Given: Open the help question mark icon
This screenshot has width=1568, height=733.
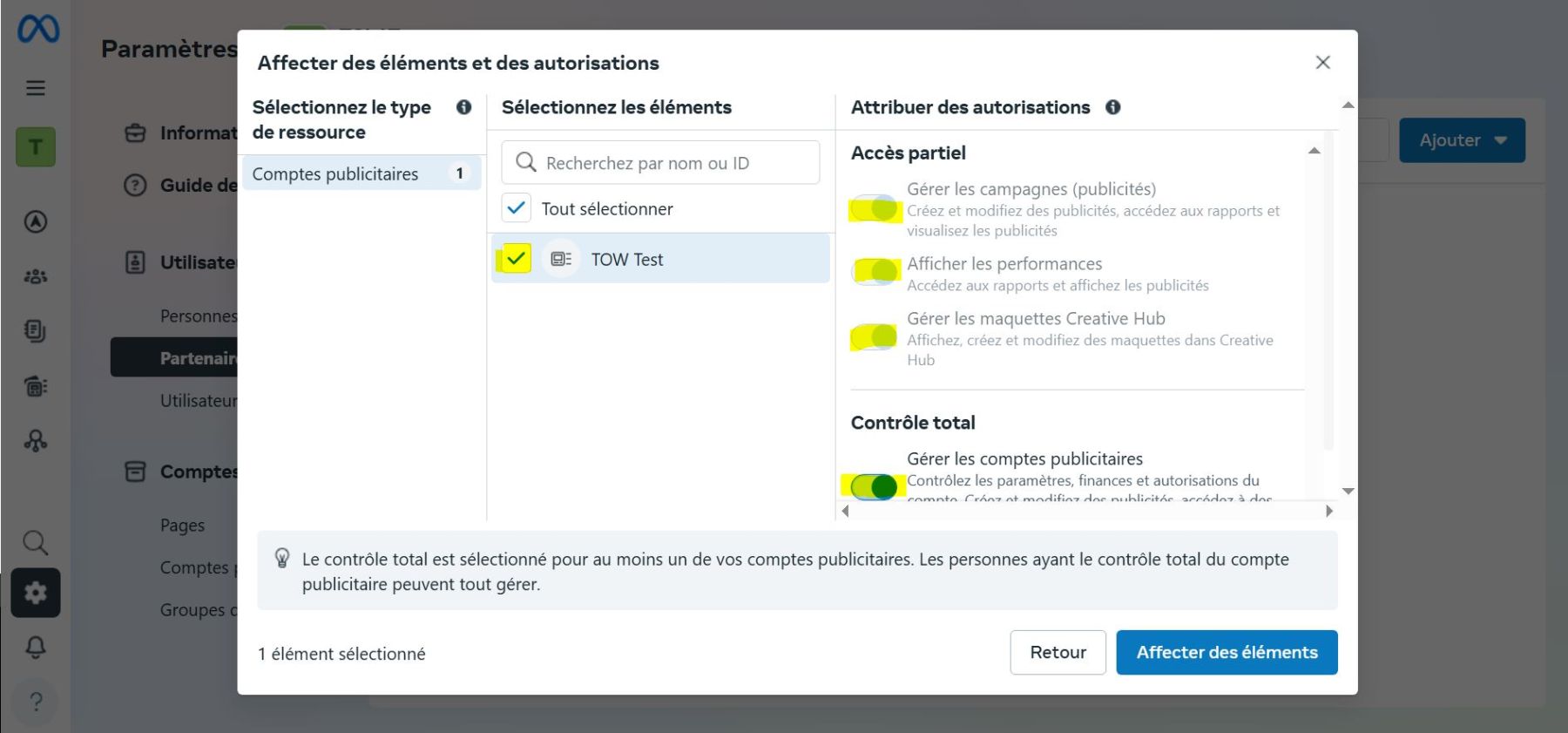Looking at the screenshot, I should coord(36,701).
